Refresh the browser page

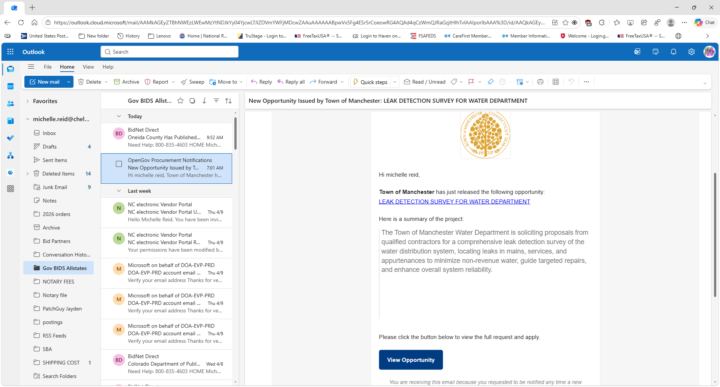click(x=21, y=22)
